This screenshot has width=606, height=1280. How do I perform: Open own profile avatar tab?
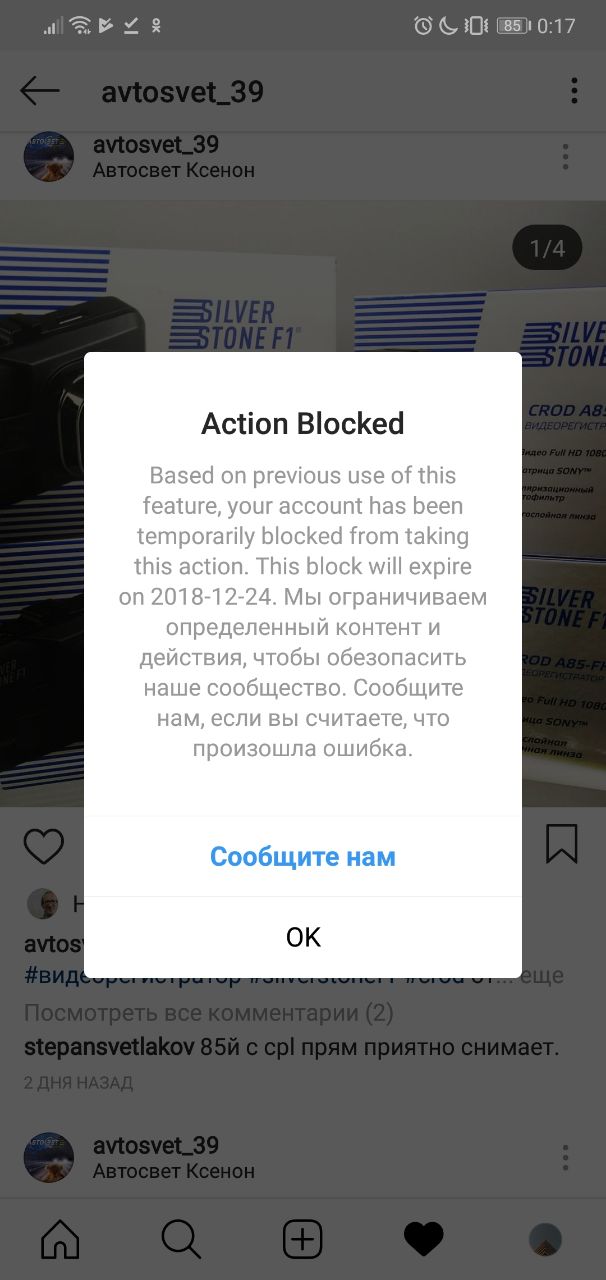545,1240
